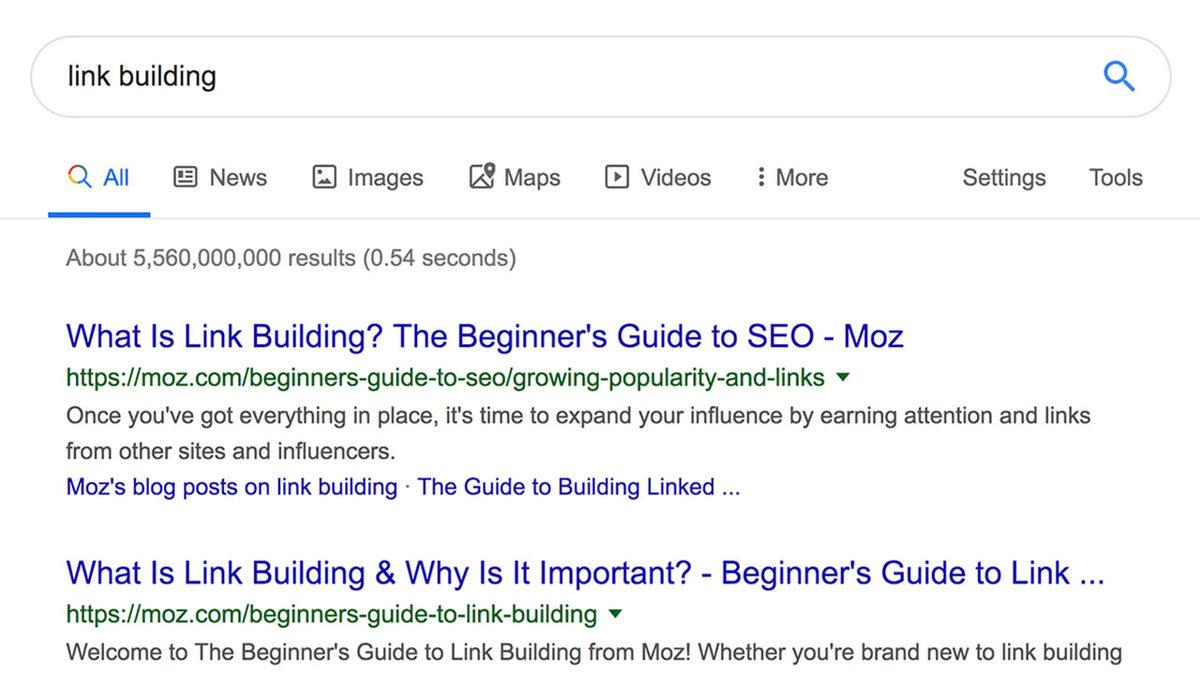Viewport: 1200px width, 675px height.
Task: Expand the arrow next to beginners-guide-to-link-building URL
Action: tap(614, 613)
